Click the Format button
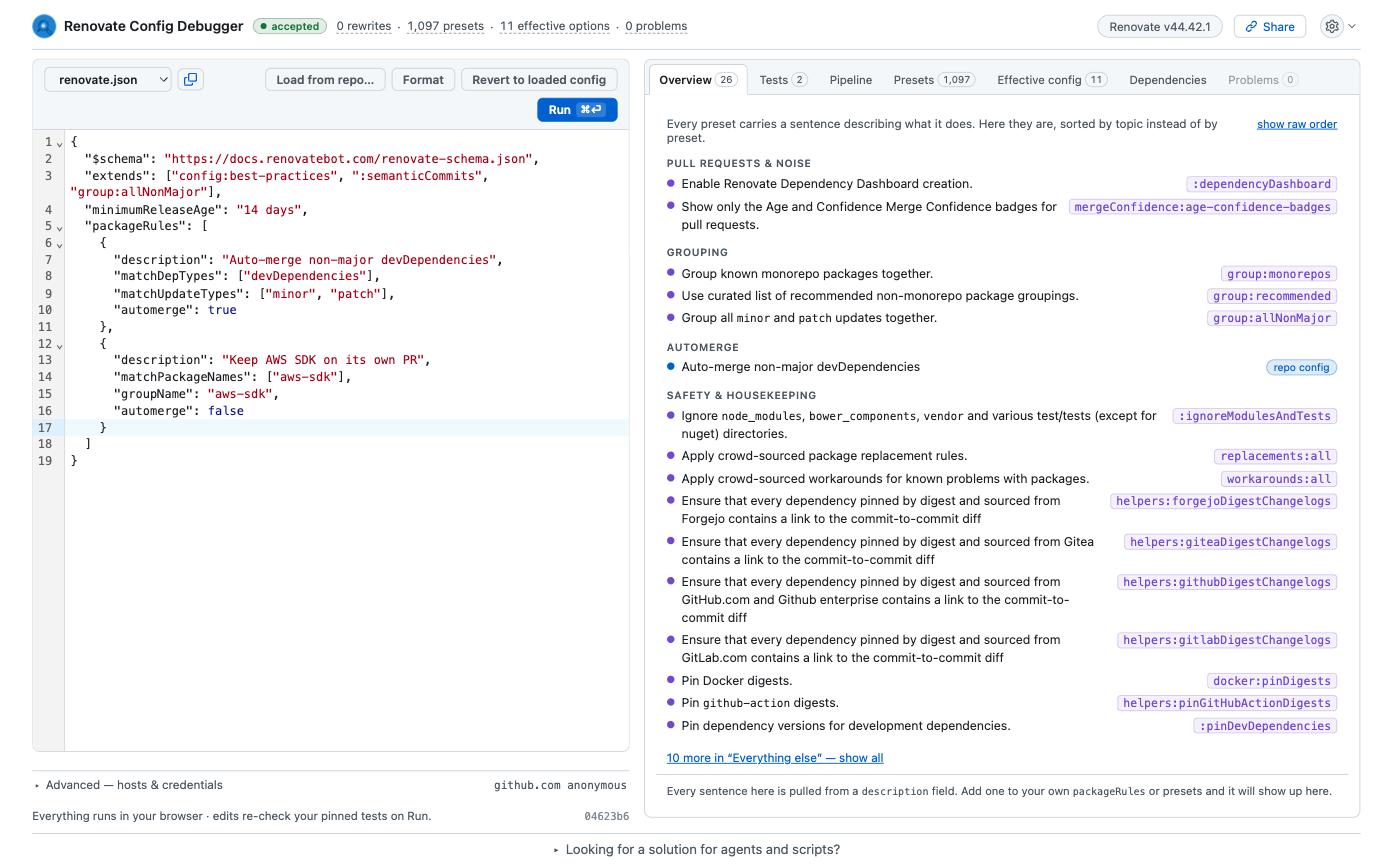Viewport: 1393px width, 868px height. click(423, 79)
